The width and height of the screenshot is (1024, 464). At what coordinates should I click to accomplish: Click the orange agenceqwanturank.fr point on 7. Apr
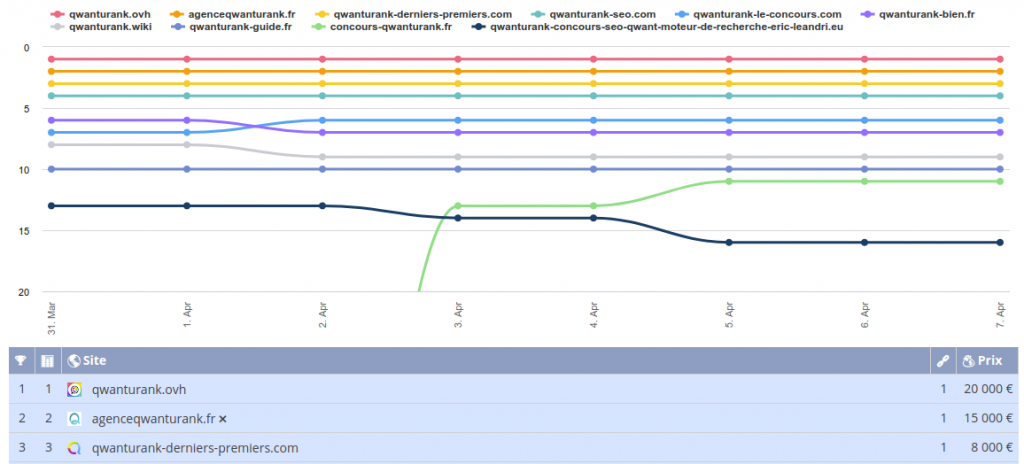tap(1000, 71)
